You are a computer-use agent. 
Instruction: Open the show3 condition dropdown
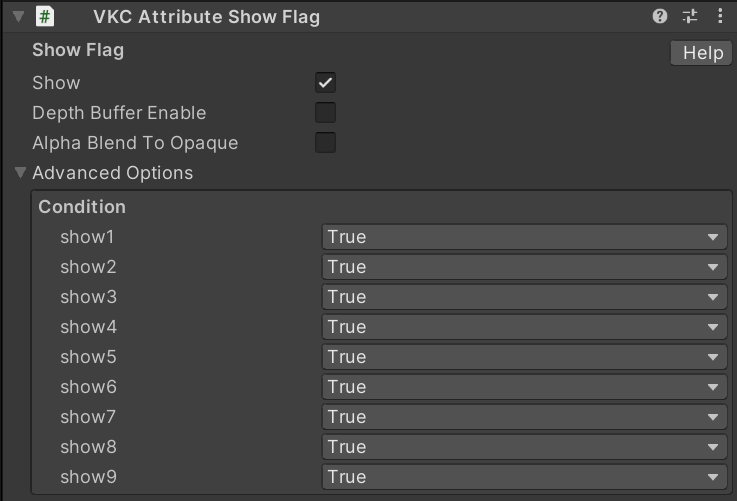524,297
